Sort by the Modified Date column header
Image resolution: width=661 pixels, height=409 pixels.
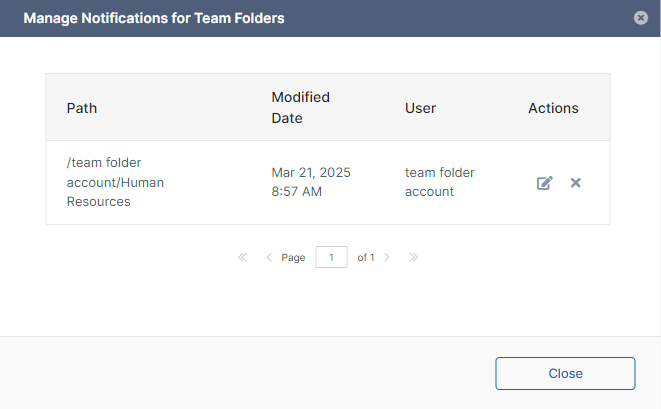coord(300,107)
